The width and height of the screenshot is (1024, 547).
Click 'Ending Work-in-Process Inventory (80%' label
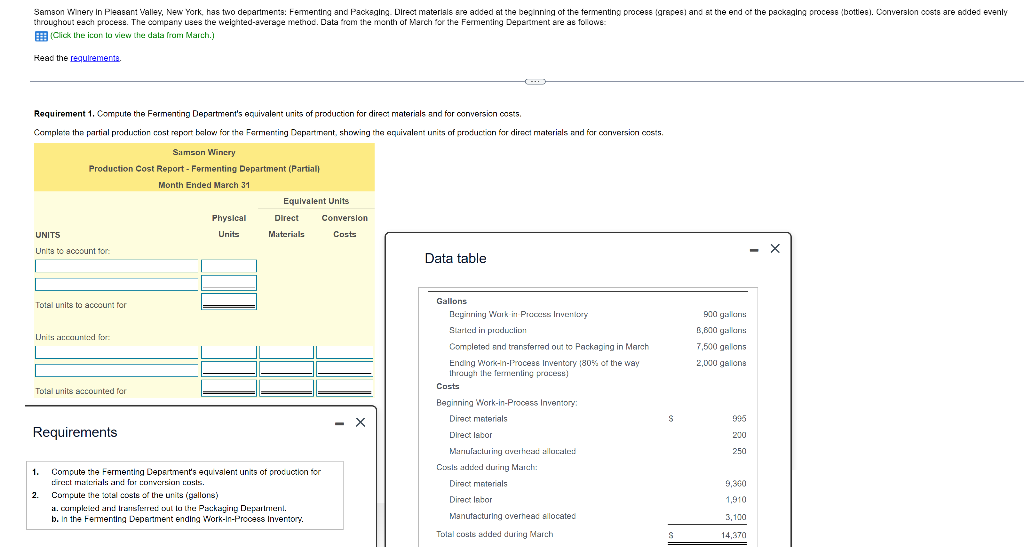click(x=544, y=368)
